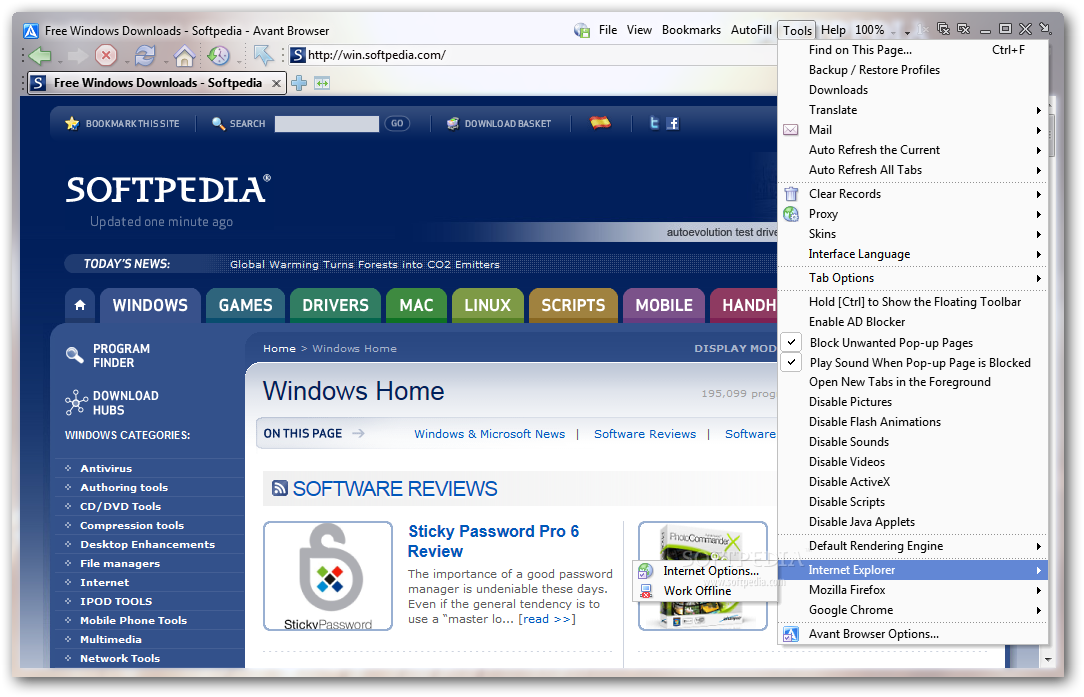The height and width of the screenshot is (697, 1084).
Task: Toggle Disable Scripts option
Action: [913, 503]
